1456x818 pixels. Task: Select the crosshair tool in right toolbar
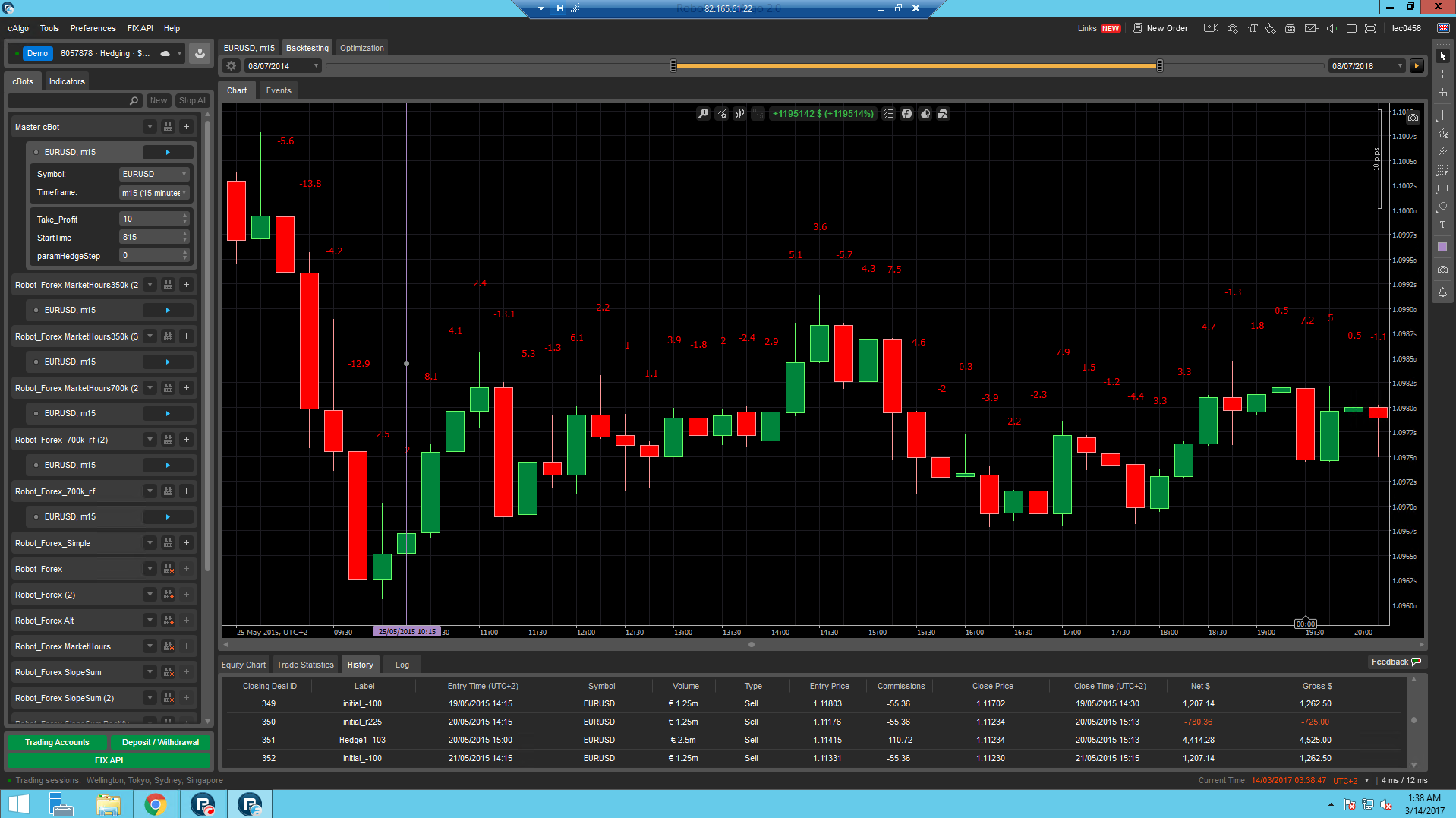click(x=1442, y=74)
